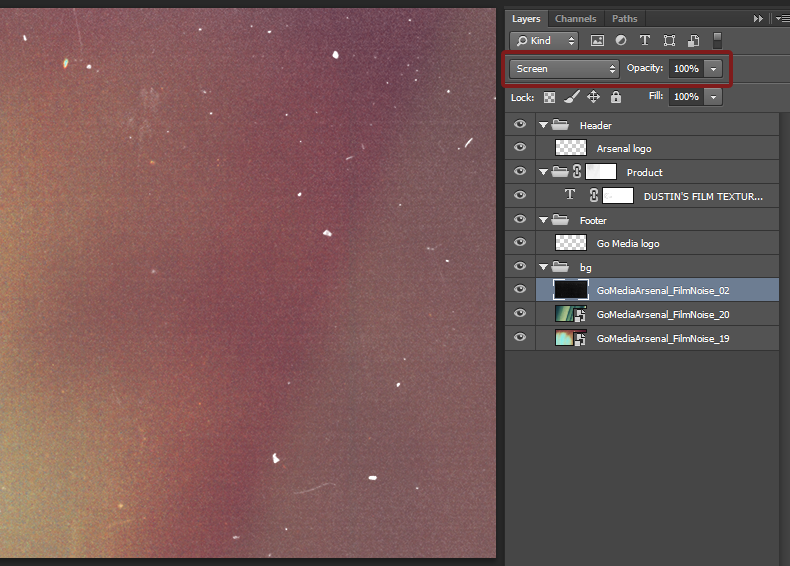Collapse the bg group triangle
The width and height of the screenshot is (790, 566).
click(543, 267)
